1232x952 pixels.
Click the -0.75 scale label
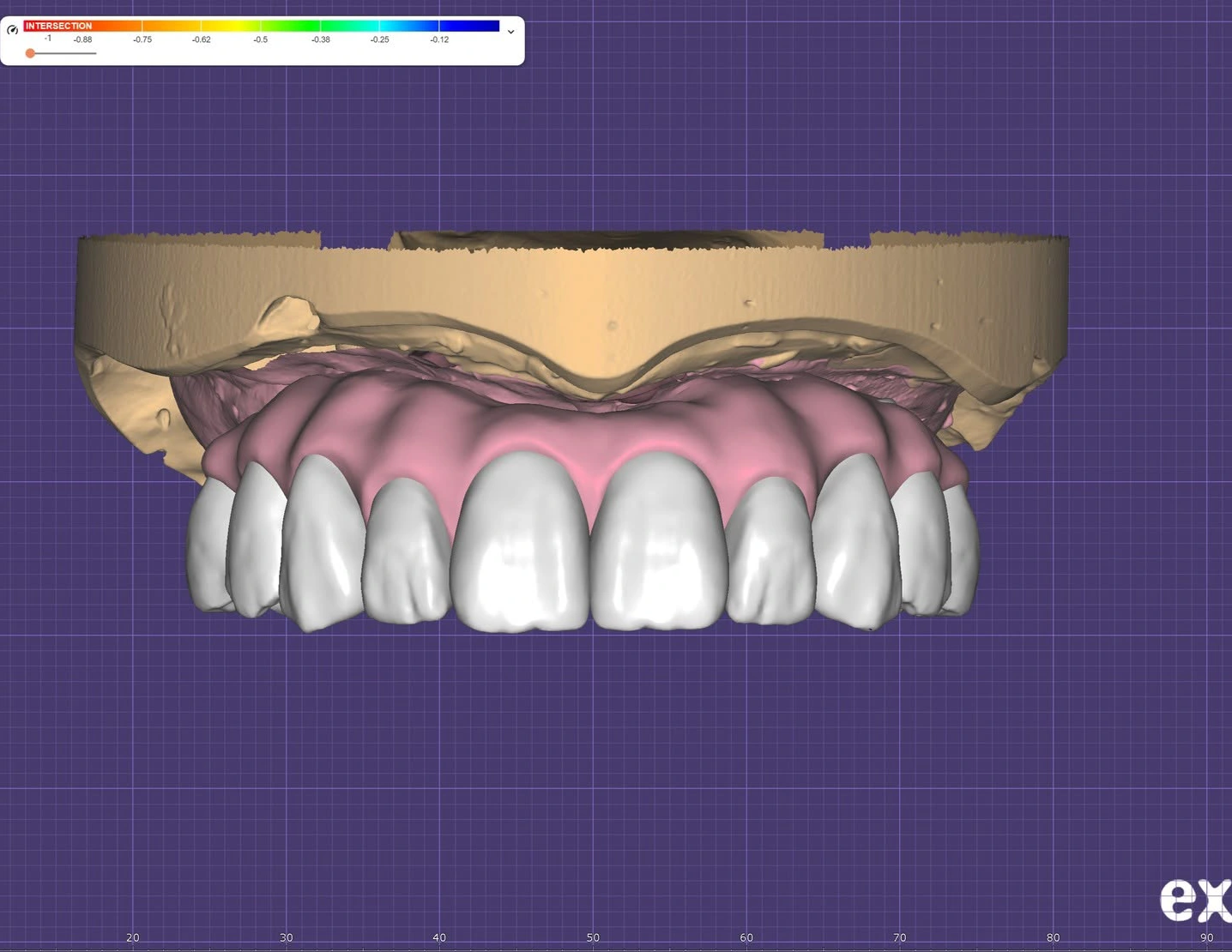[142, 40]
